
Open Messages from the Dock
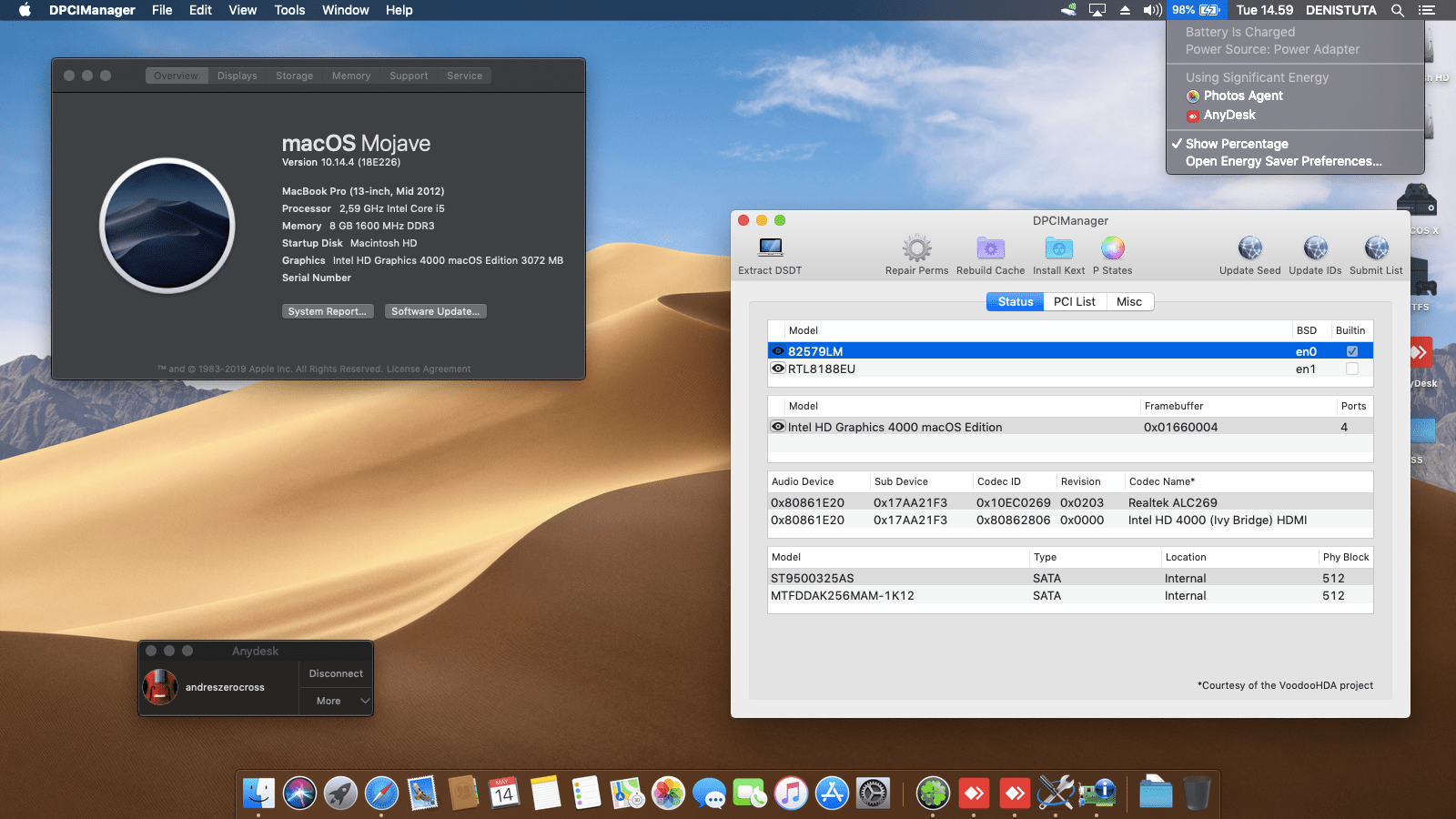pos(709,793)
